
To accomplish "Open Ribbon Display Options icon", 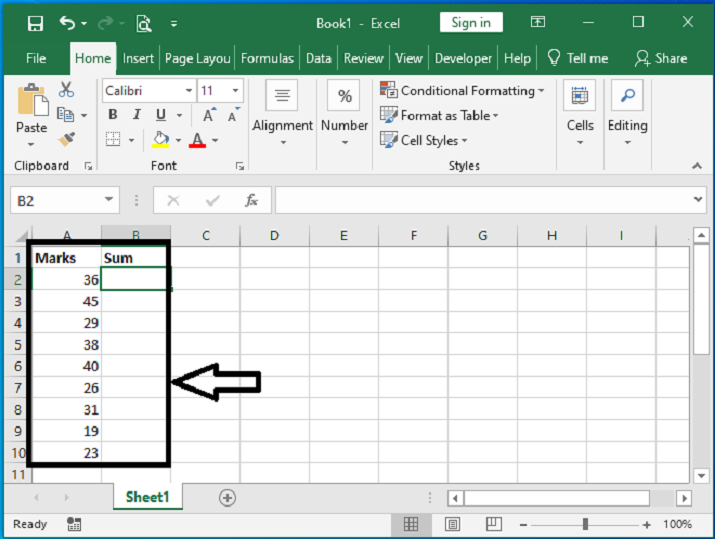I will pyautogui.click(x=538, y=22).
